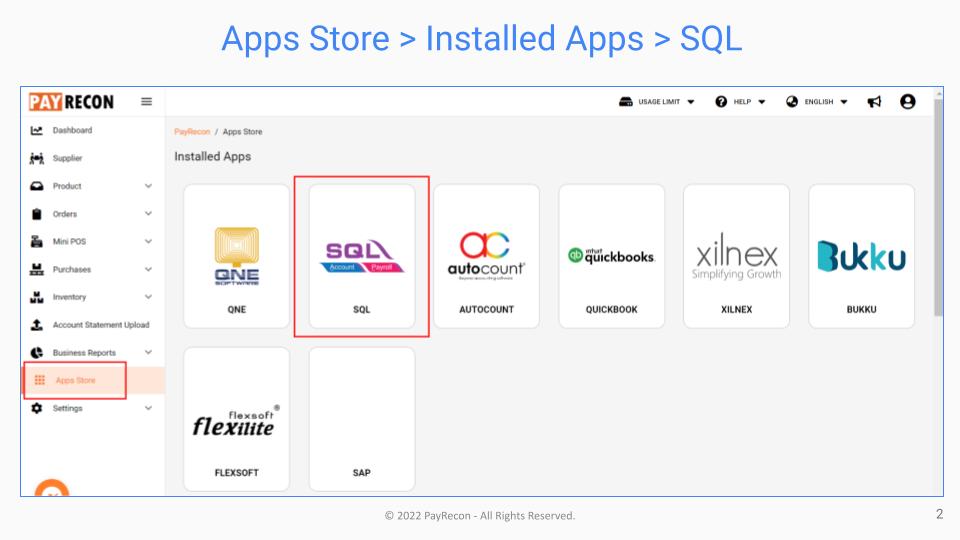This screenshot has width=960, height=540.
Task: Select the Business Reports menu label
Action: pyautogui.click(x=84, y=353)
